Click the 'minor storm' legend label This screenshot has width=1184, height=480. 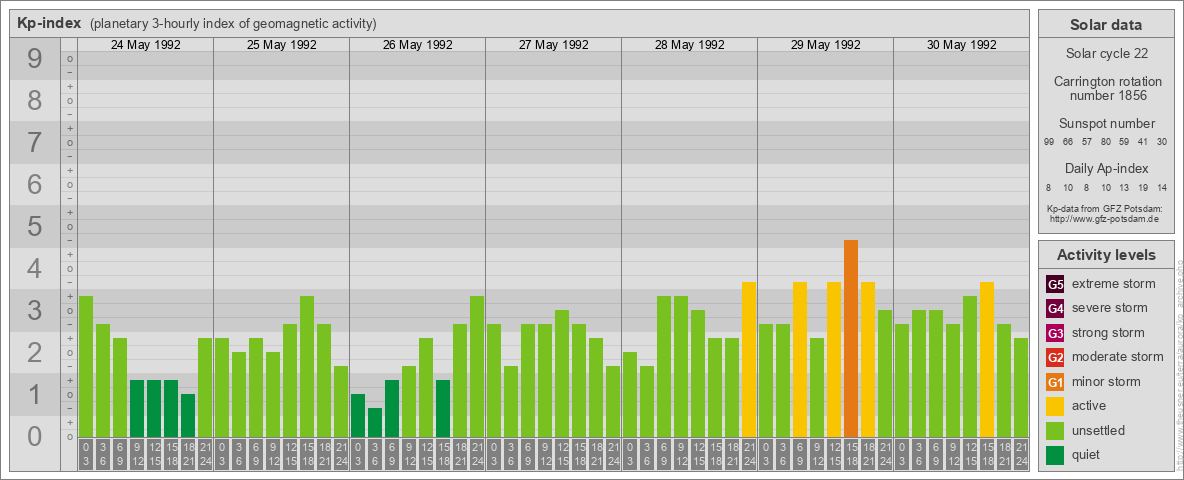coord(1106,381)
